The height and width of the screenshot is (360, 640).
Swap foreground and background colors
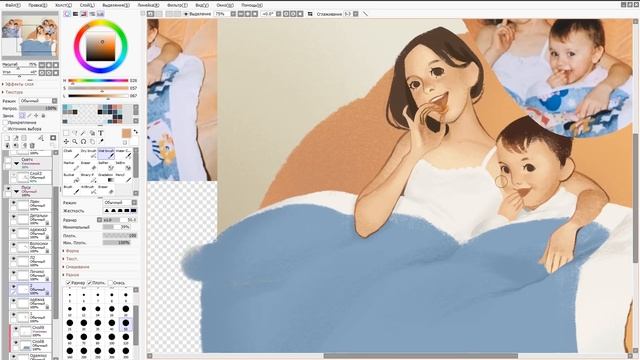click(136, 132)
